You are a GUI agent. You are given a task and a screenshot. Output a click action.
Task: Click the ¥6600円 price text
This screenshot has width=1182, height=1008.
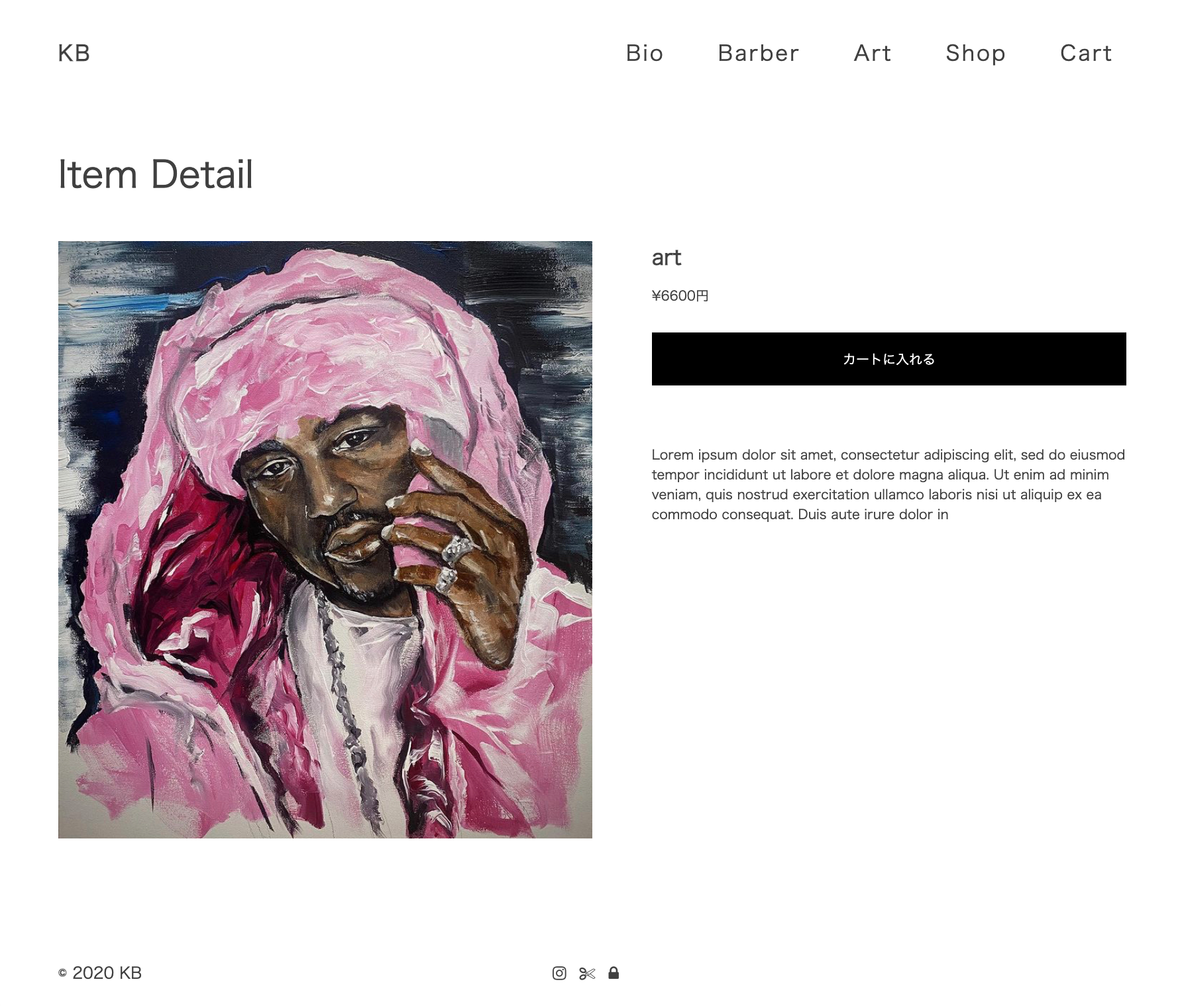tap(680, 296)
